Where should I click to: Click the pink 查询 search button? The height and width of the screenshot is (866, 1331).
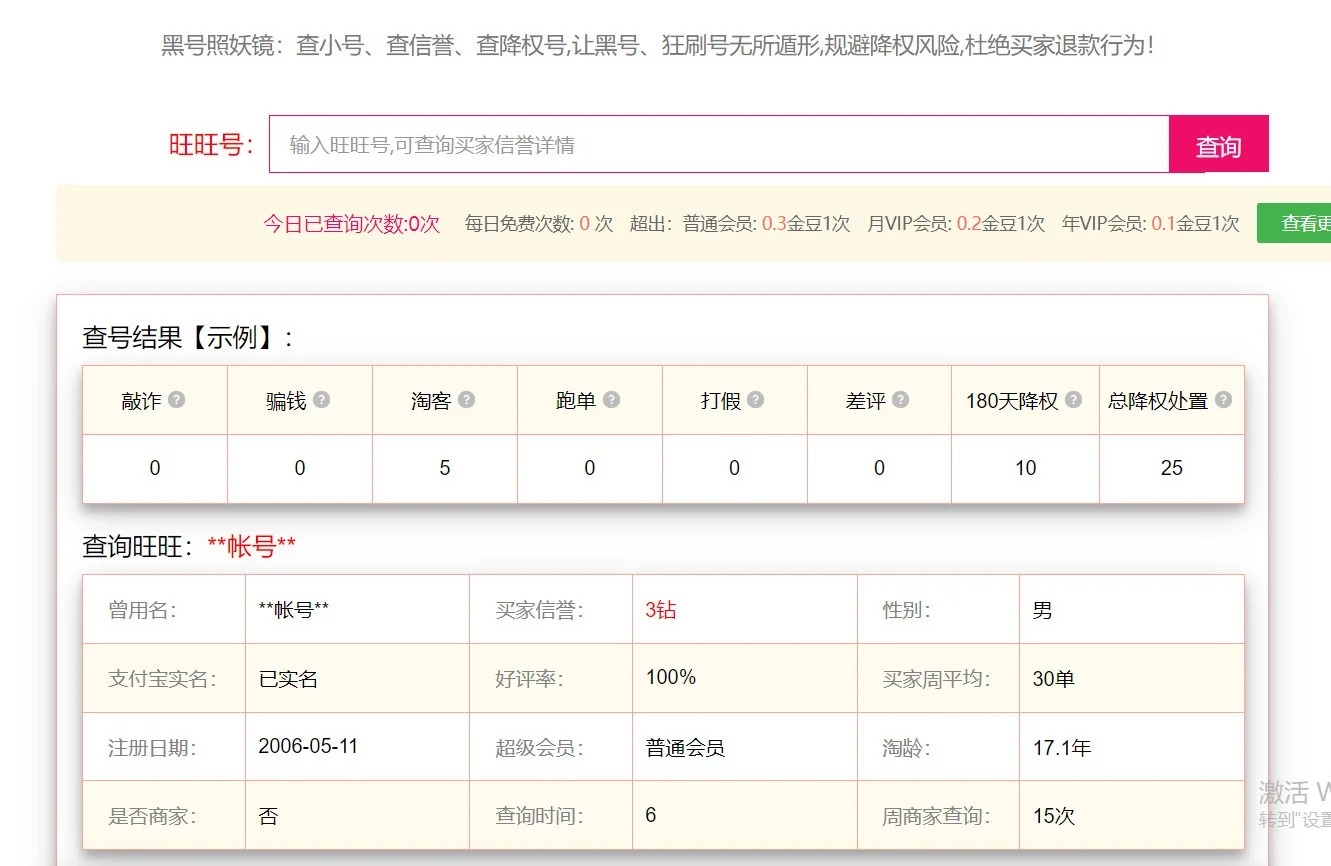point(1218,145)
